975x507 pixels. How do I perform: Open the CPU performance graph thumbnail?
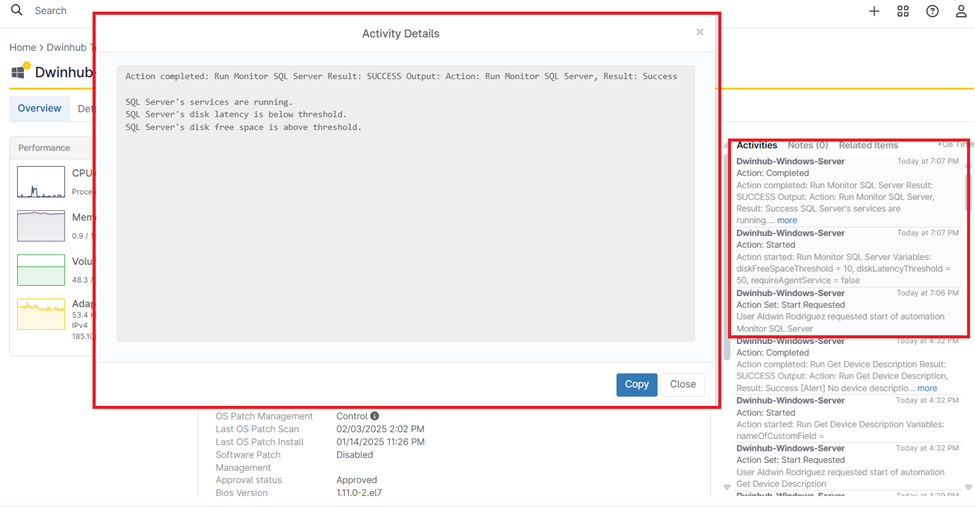[41, 182]
